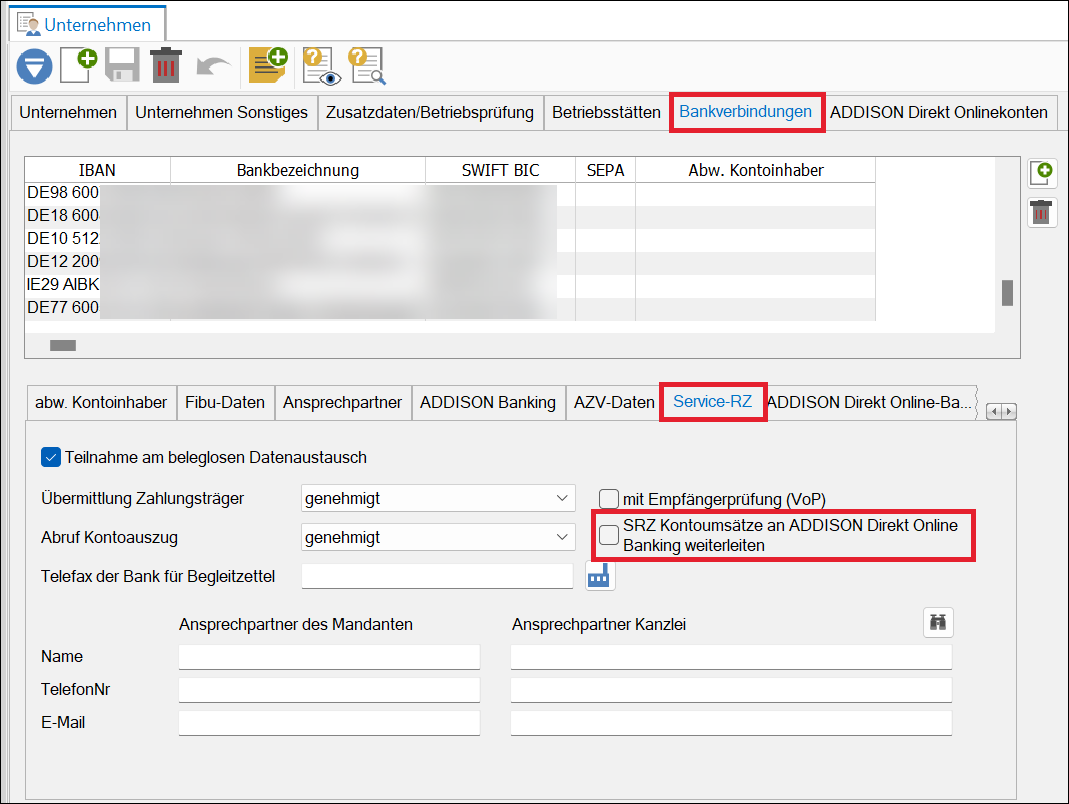
Task: Create a new record via toolbar
Action: coord(78,65)
